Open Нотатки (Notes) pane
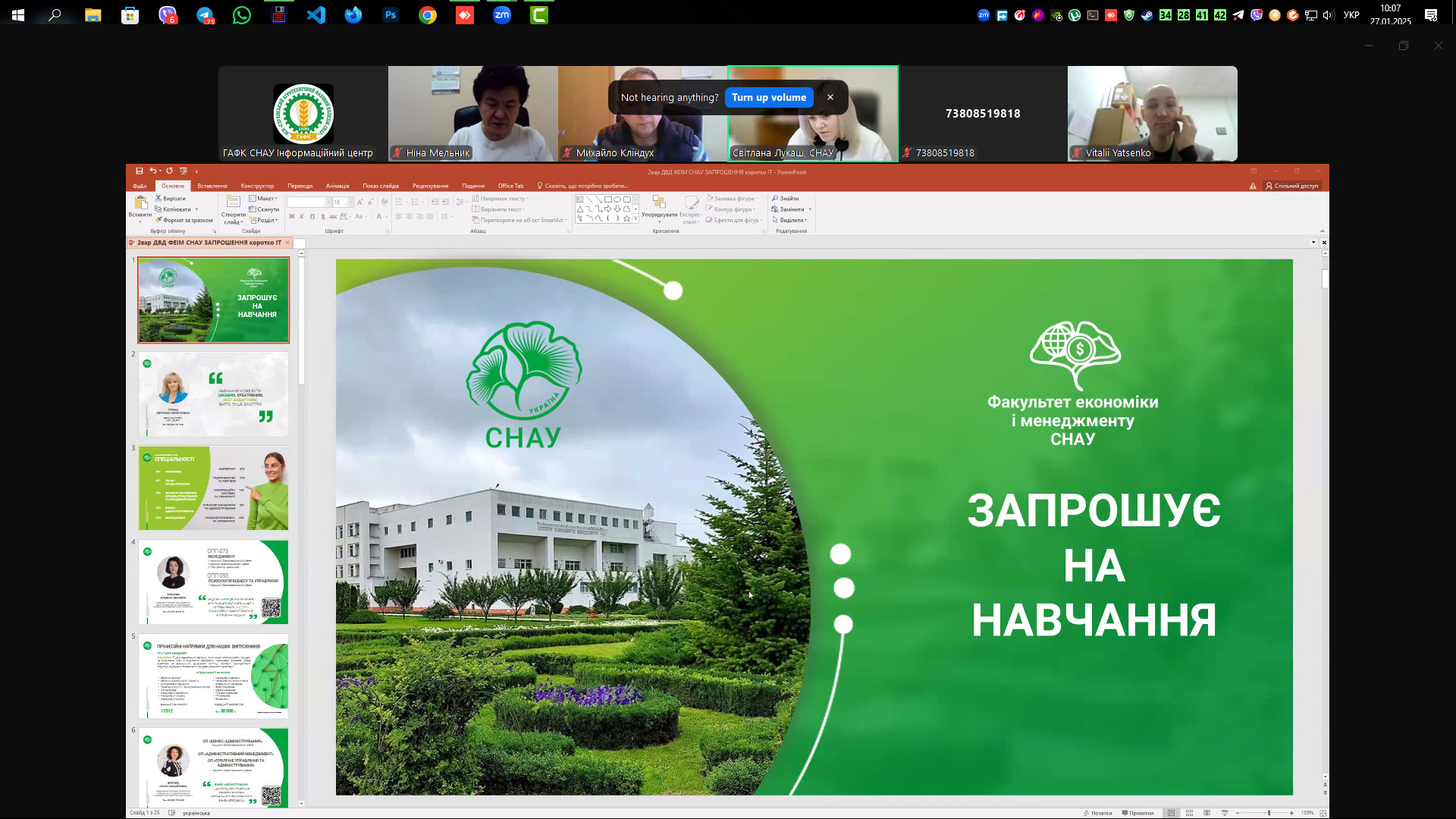The height and width of the screenshot is (819, 1456). coord(1098,813)
